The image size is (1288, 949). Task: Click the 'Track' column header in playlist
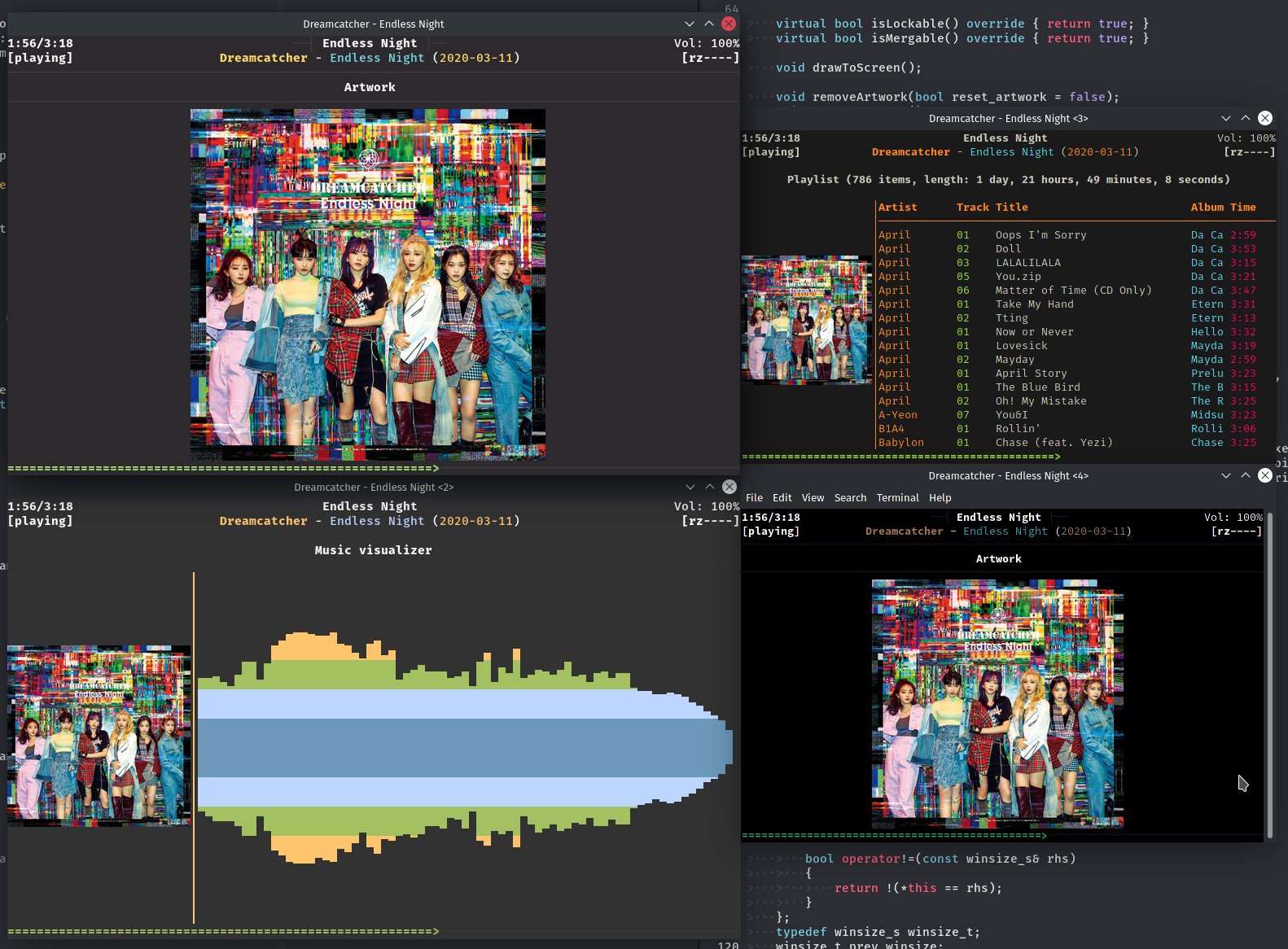click(973, 208)
